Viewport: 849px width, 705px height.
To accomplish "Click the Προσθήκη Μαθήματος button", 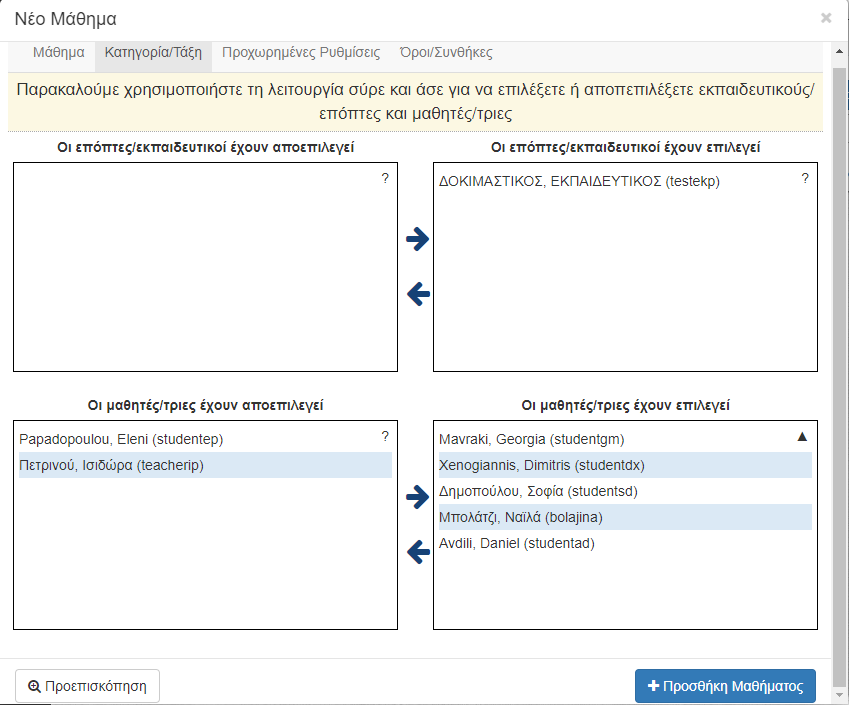I will point(725,686).
